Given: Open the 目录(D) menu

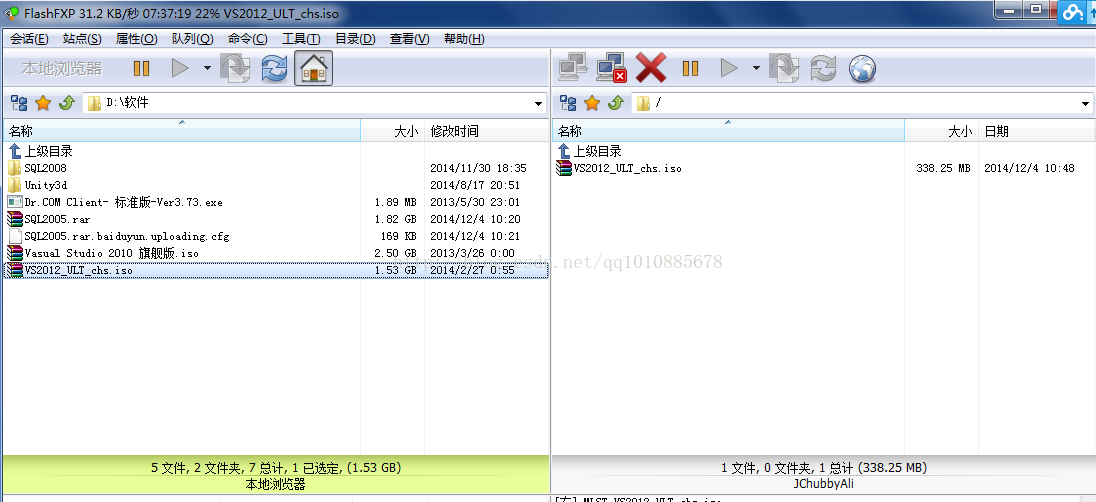Looking at the screenshot, I should tap(355, 39).
